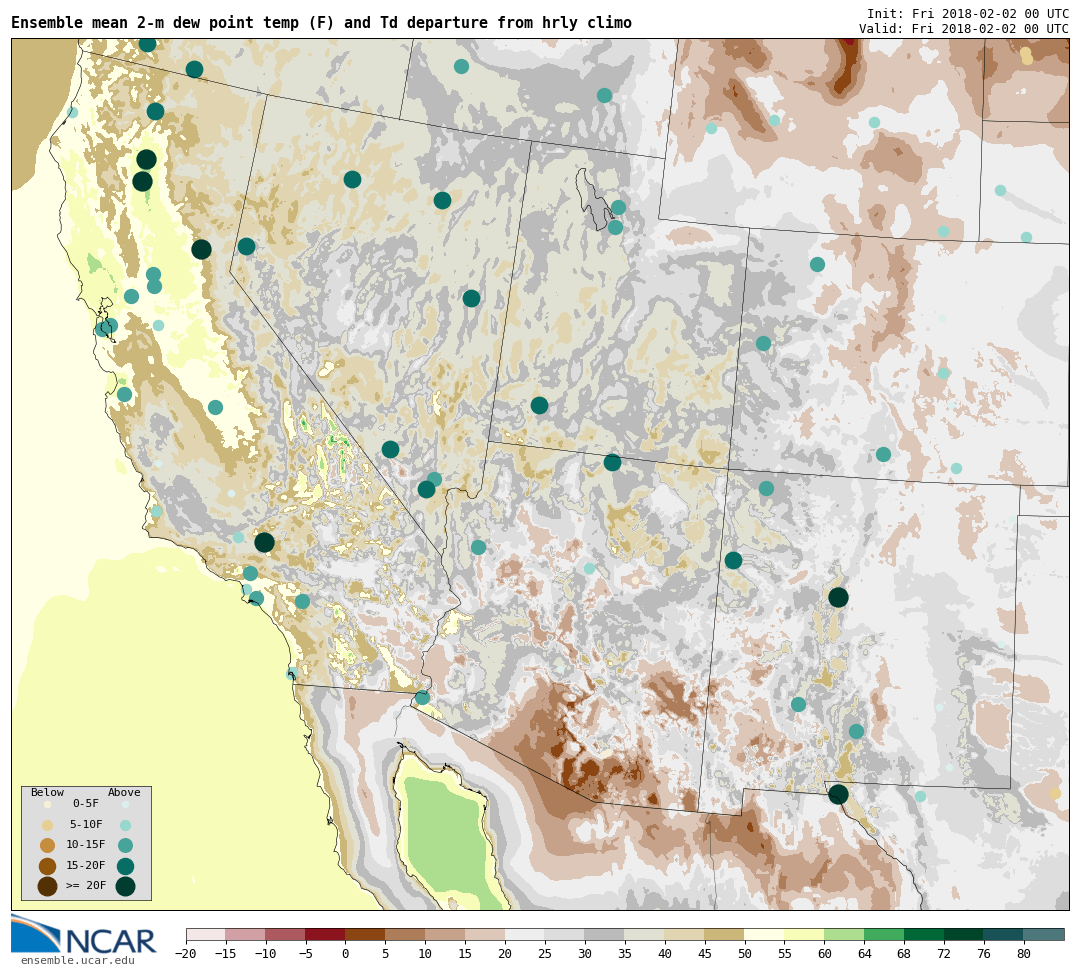Select the "Init: Fri 2018-02-02 00 UTC" line
The width and height of the screenshot is (1080, 973).
(x=968, y=14)
